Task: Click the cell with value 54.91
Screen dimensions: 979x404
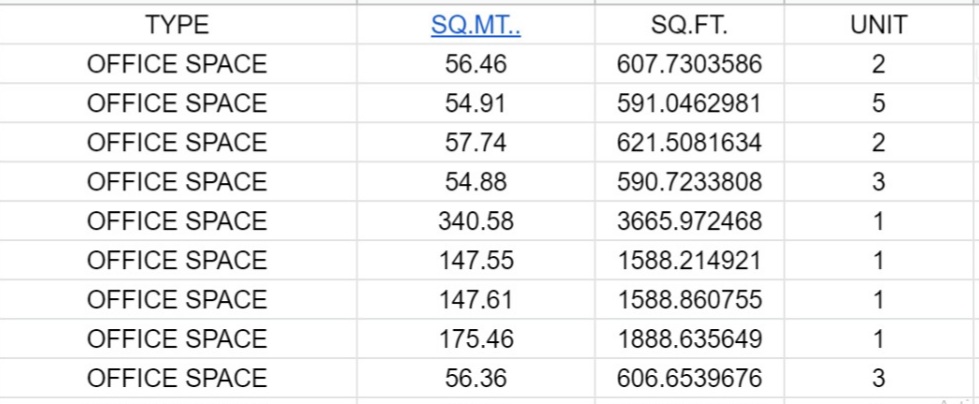Action: point(476,103)
